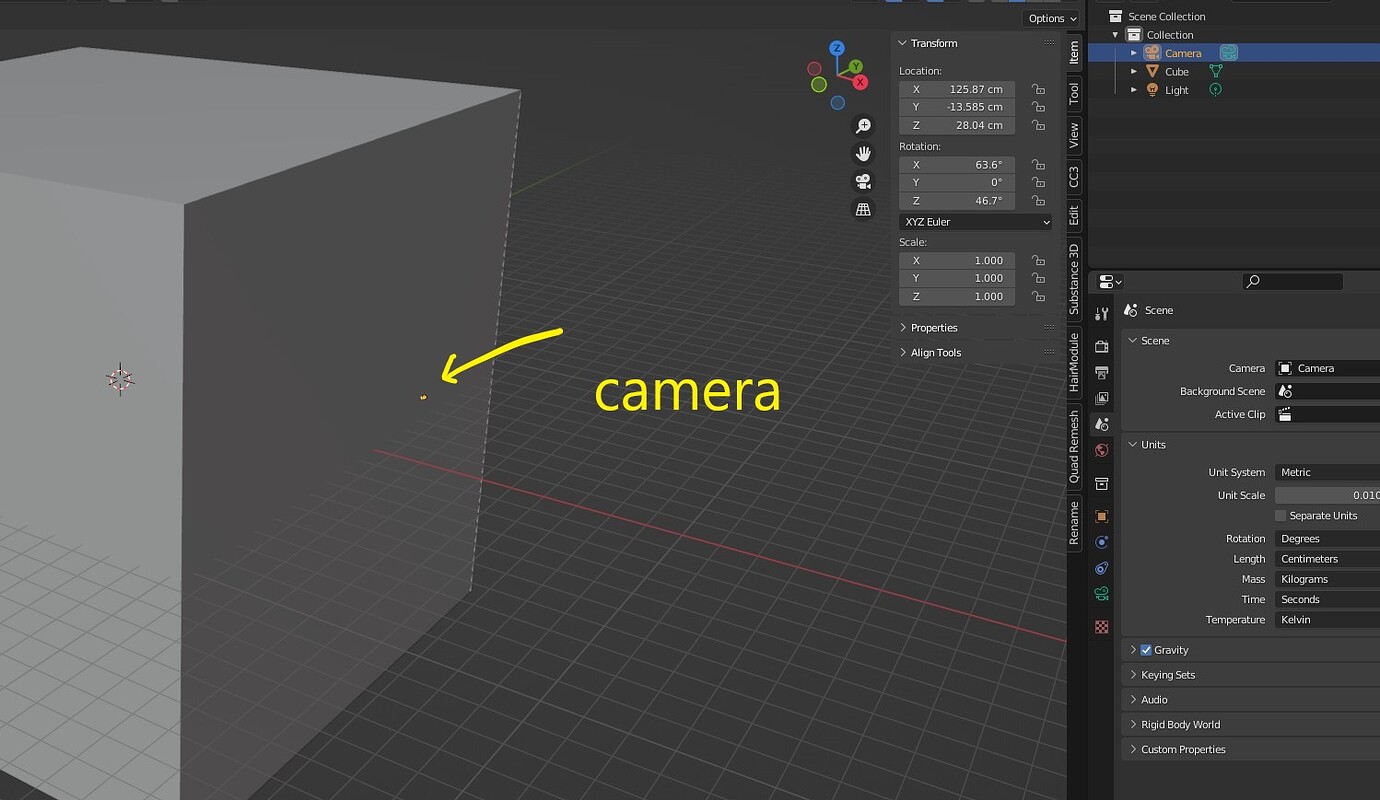Open the Unit System Metric dropdown
1380x800 pixels.
tap(1328, 473)
